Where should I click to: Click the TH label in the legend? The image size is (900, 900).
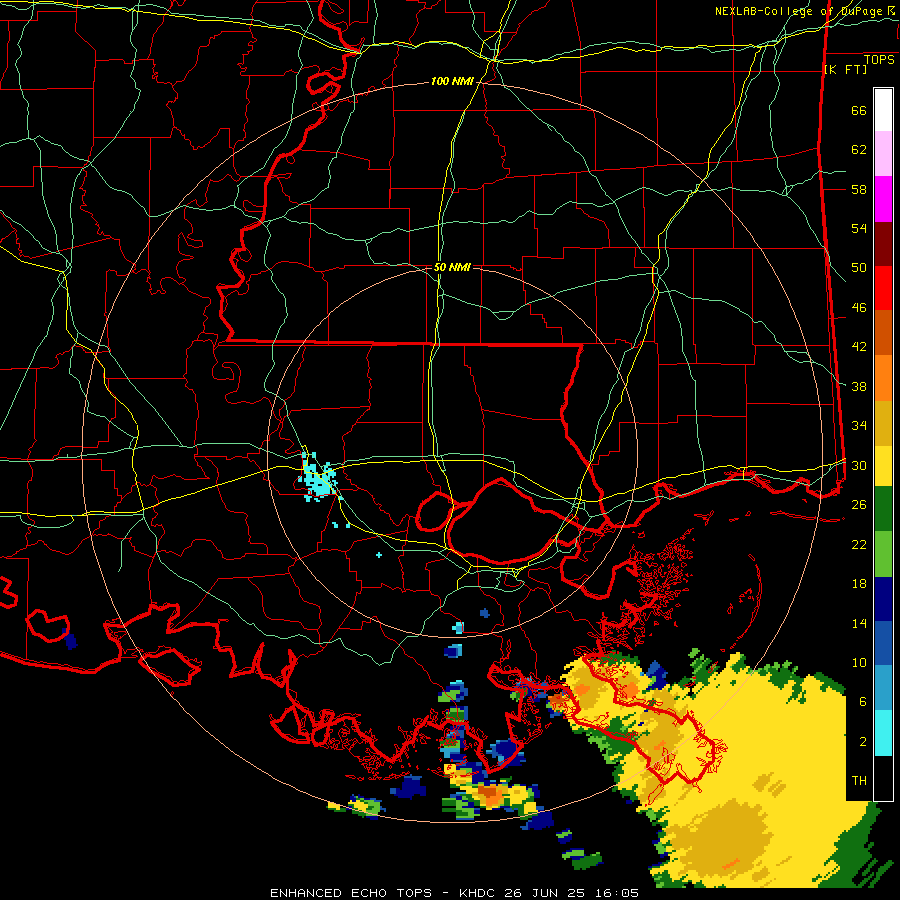[859, 781]
